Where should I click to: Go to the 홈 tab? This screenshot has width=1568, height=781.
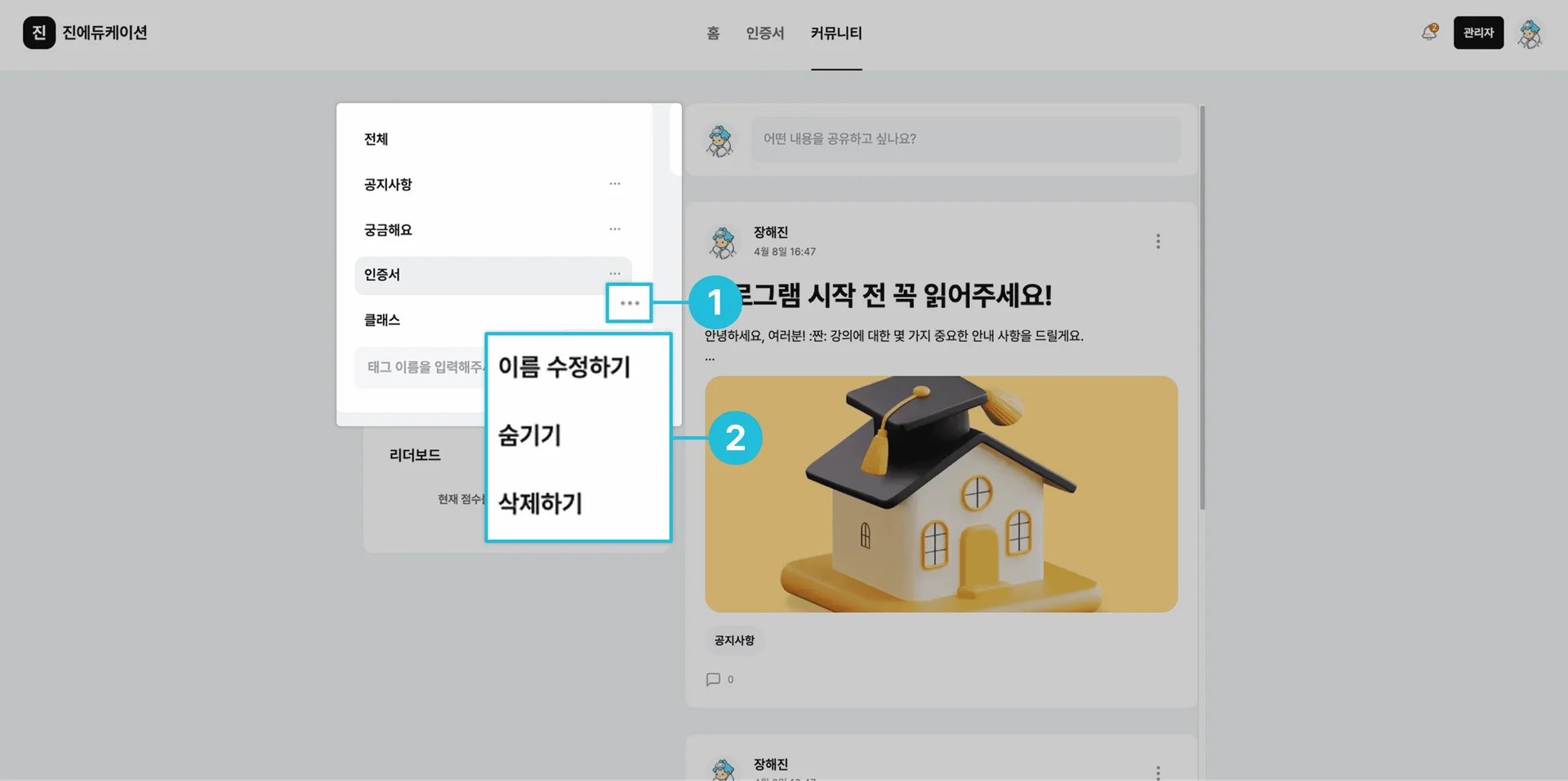(x=713, y=33)
